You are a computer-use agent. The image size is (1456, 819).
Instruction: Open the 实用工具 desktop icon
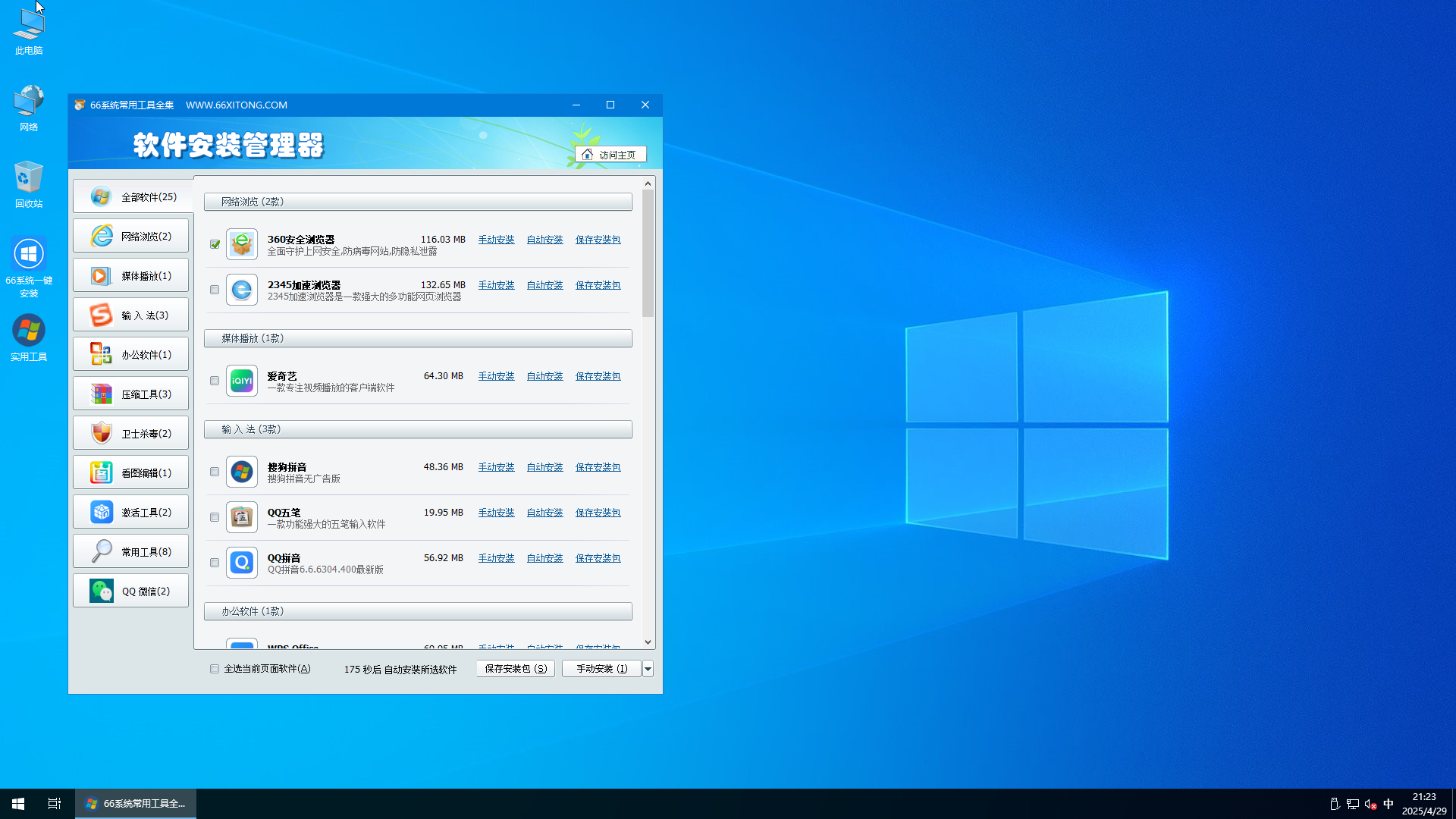pos(29,338)
